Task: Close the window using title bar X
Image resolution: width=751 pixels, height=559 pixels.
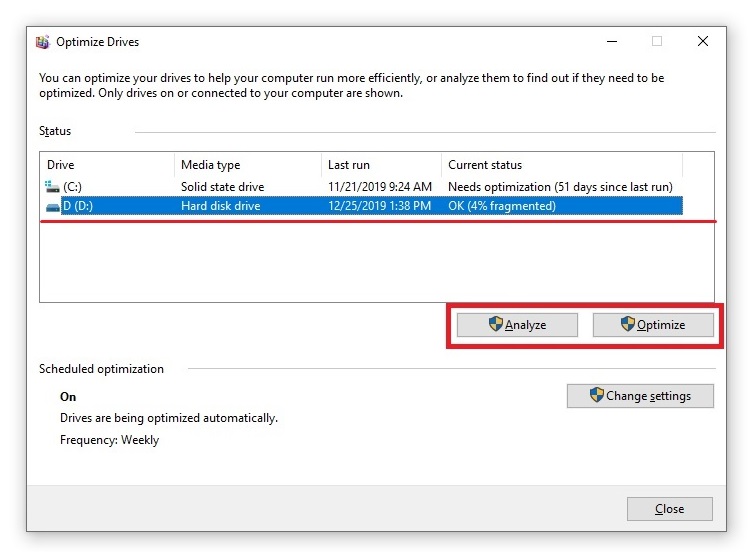Action: [x=703, y=42]
